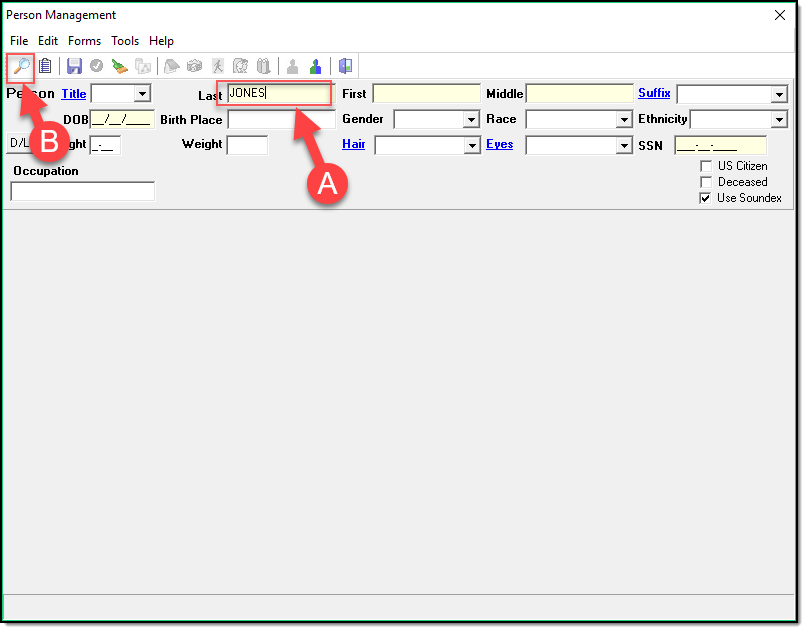The height and width of the screenshot is (631, 806).
Task: Click the exit door toolbar icon
Action: (x=345, y=67)
